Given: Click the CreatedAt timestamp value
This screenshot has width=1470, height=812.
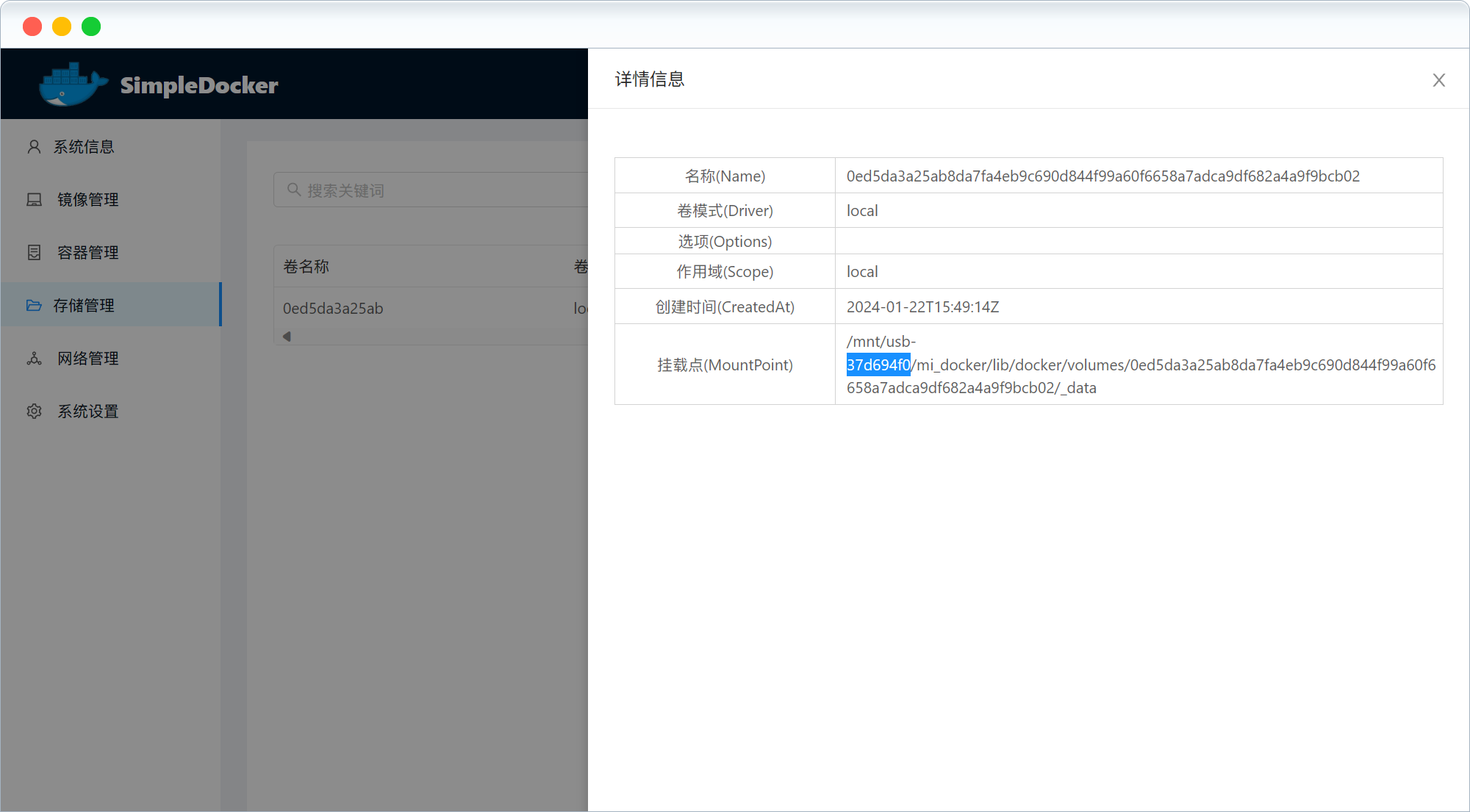Looking at the screenshot, I should point(922,307).
